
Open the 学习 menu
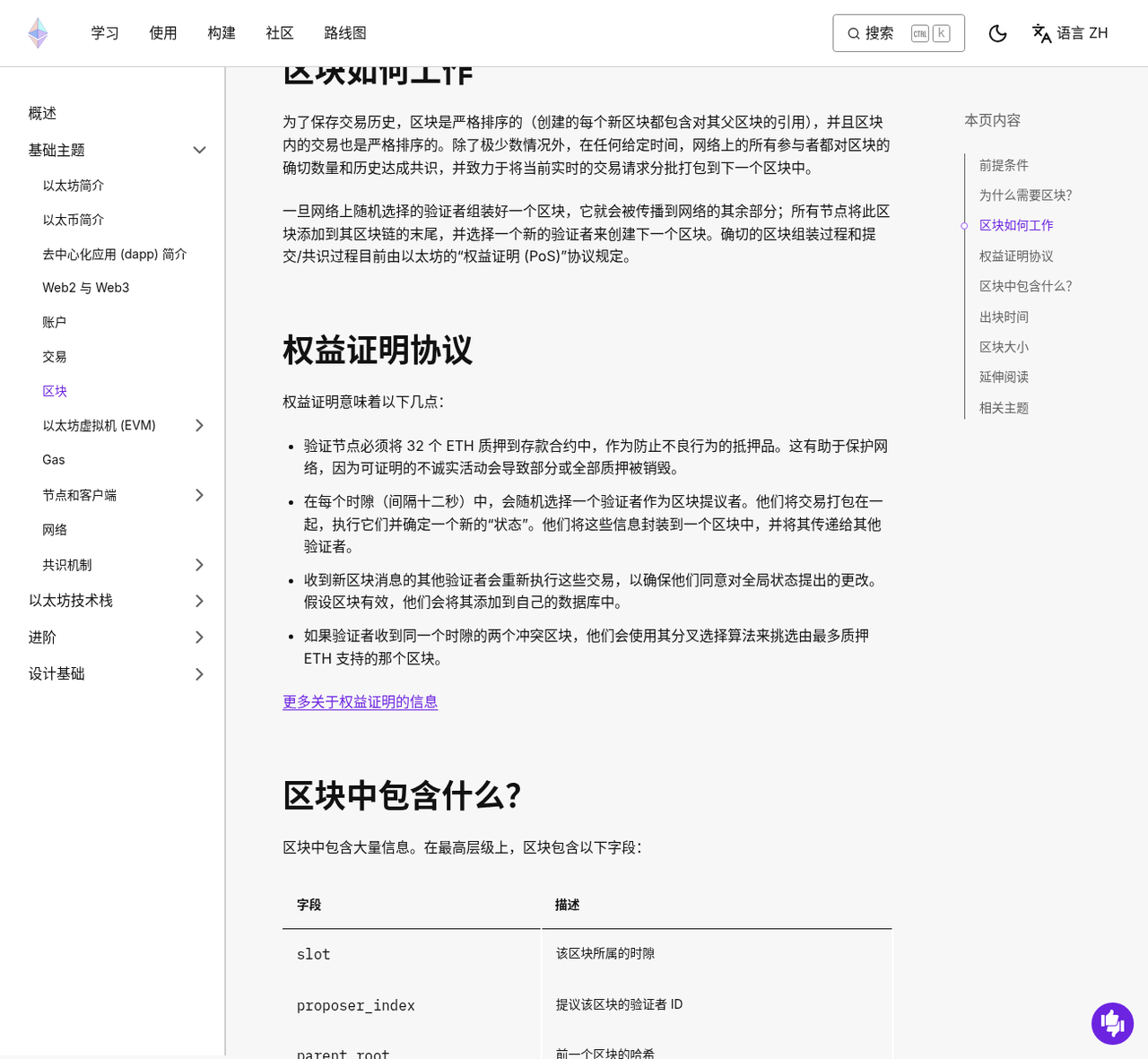(105, 33)
